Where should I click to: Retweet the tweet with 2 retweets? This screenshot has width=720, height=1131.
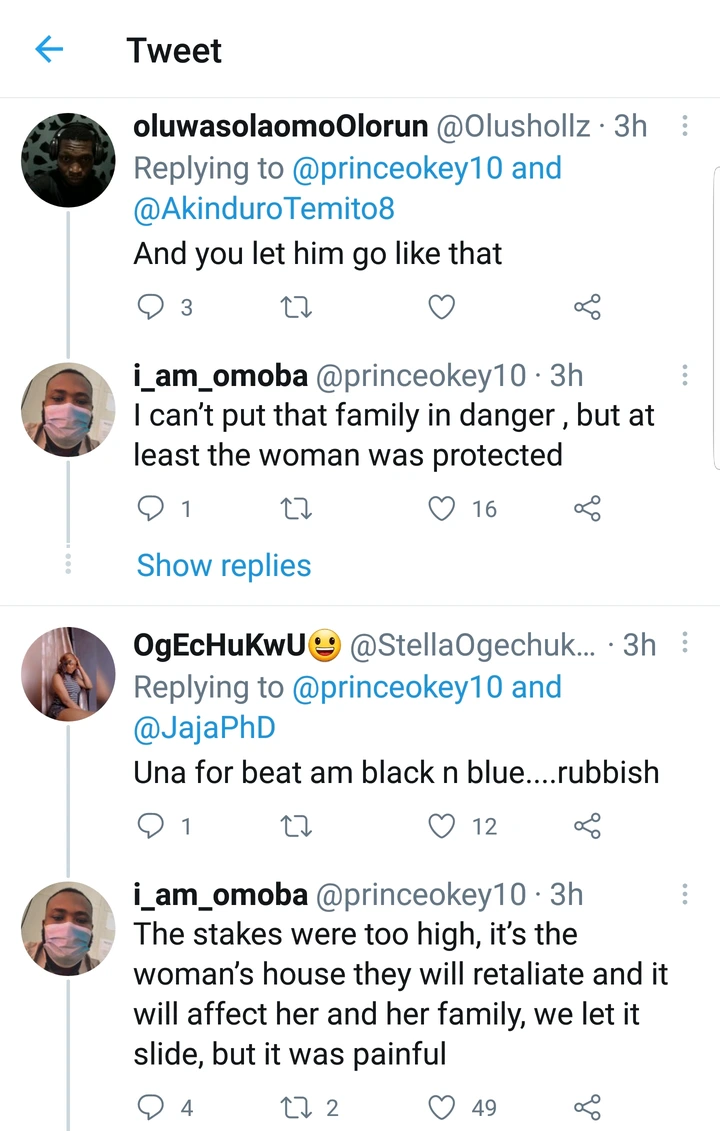297,1107
